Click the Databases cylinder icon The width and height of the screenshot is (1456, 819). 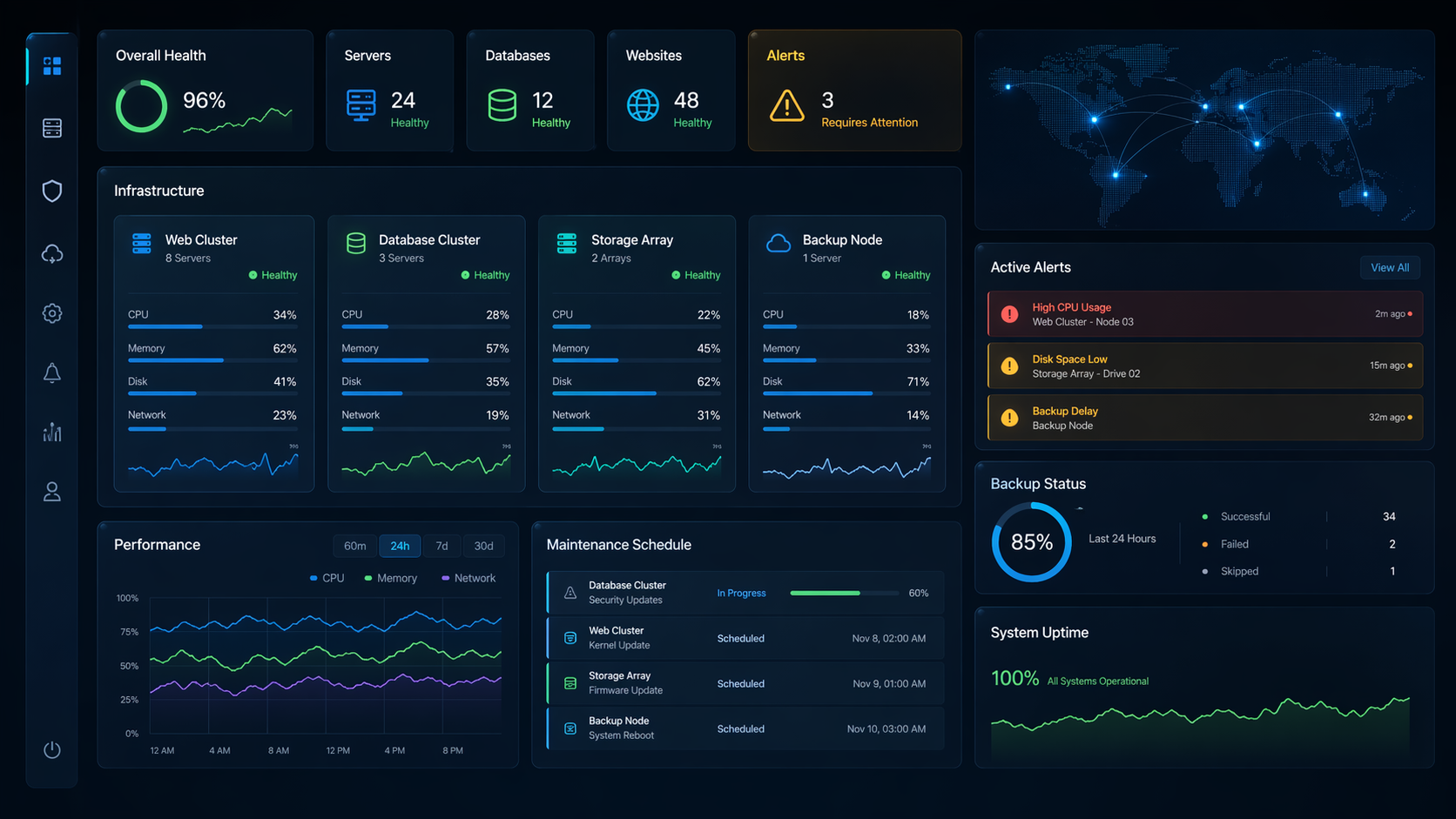[x=502, y=105]
